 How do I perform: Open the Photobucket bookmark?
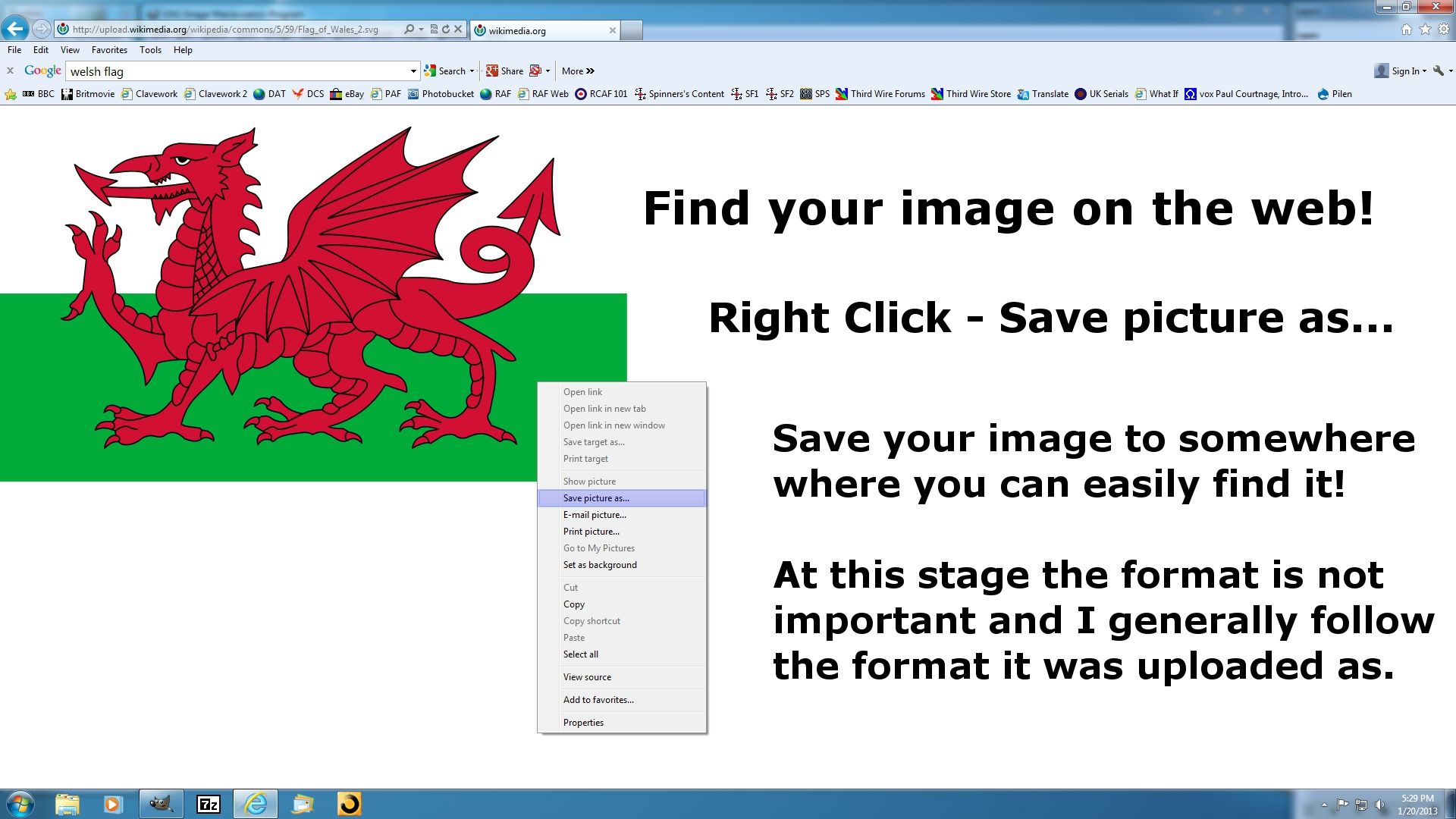(441, 94)
